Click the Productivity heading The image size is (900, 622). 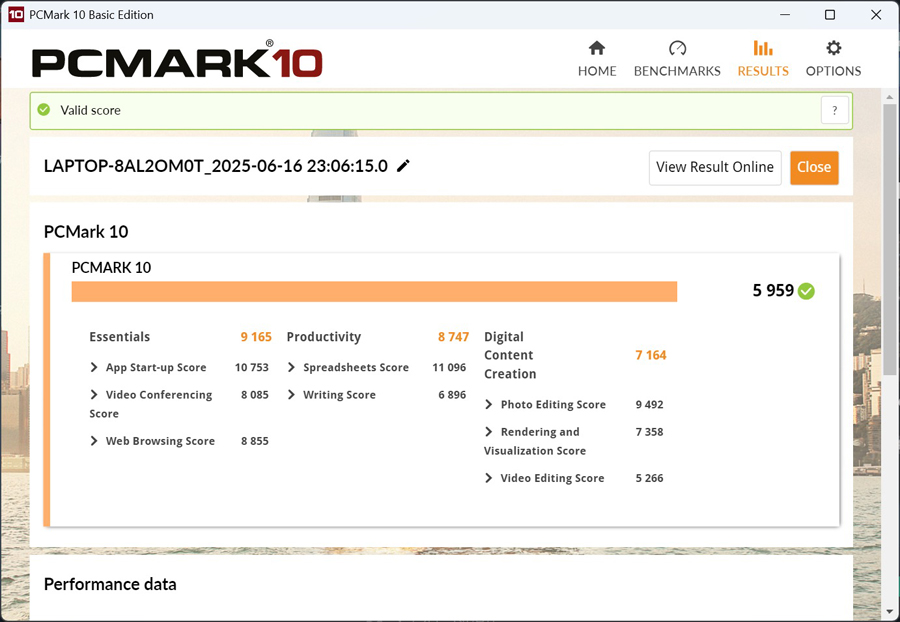coord(324,337)
